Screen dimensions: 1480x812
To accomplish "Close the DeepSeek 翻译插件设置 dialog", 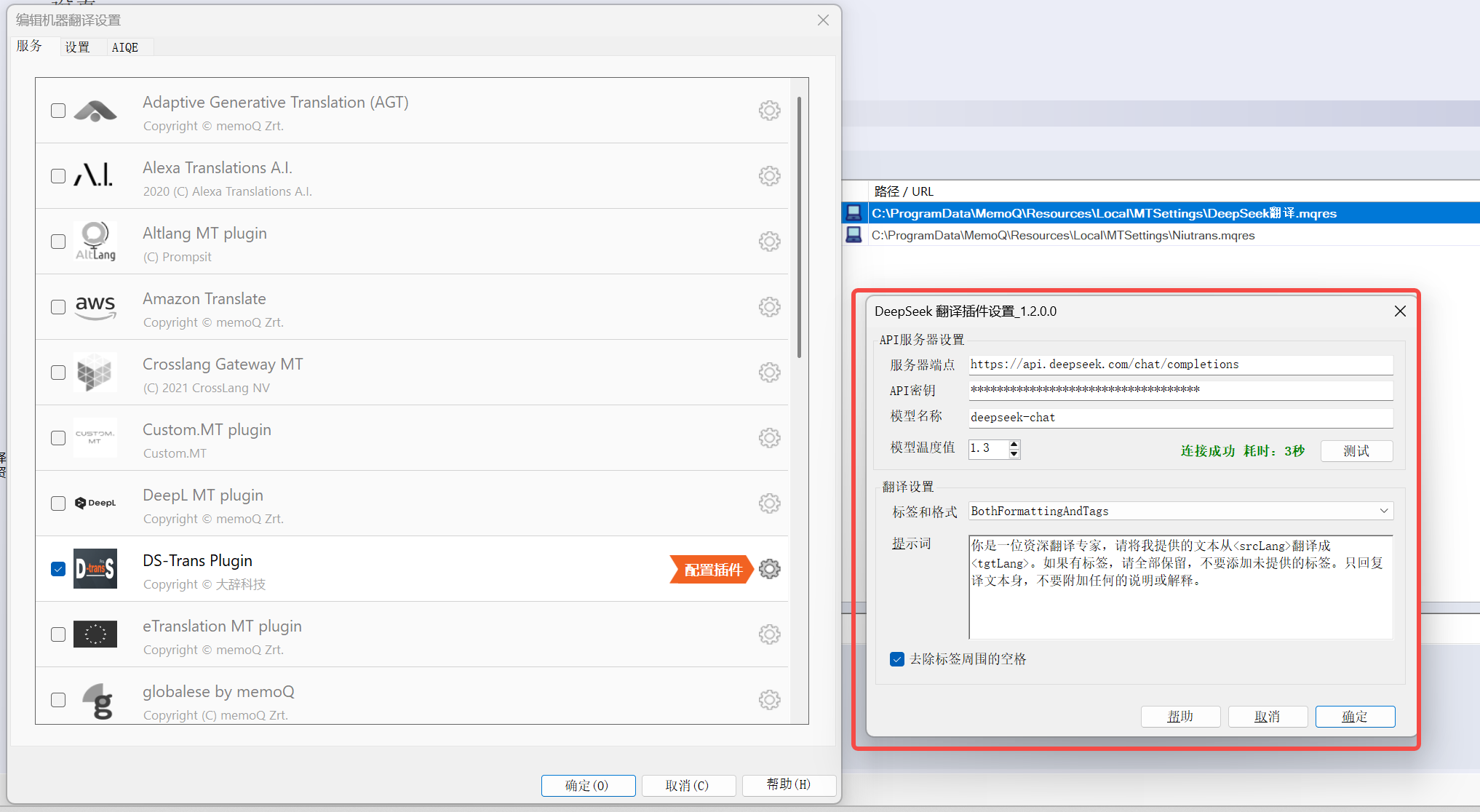I will coord(1400,311).
